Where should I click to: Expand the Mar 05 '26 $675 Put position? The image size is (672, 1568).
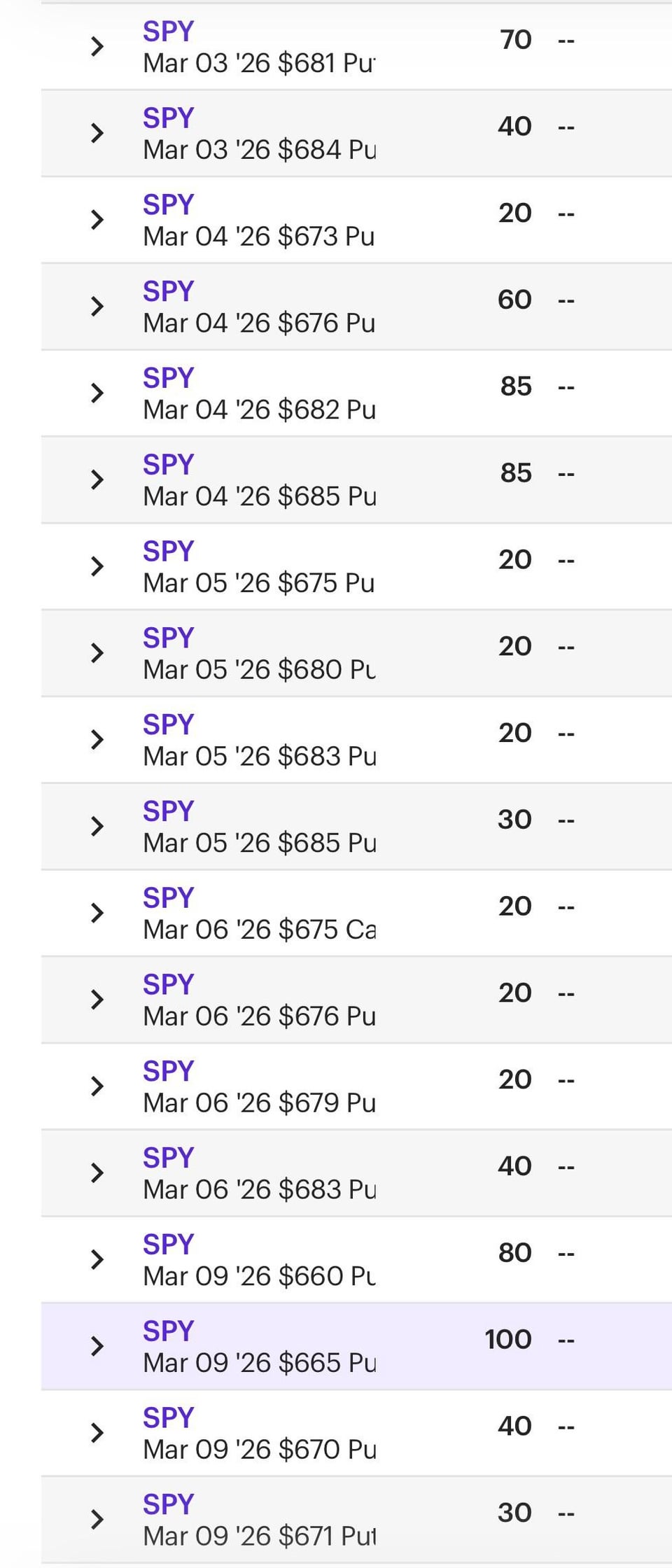tap(97, 566)
